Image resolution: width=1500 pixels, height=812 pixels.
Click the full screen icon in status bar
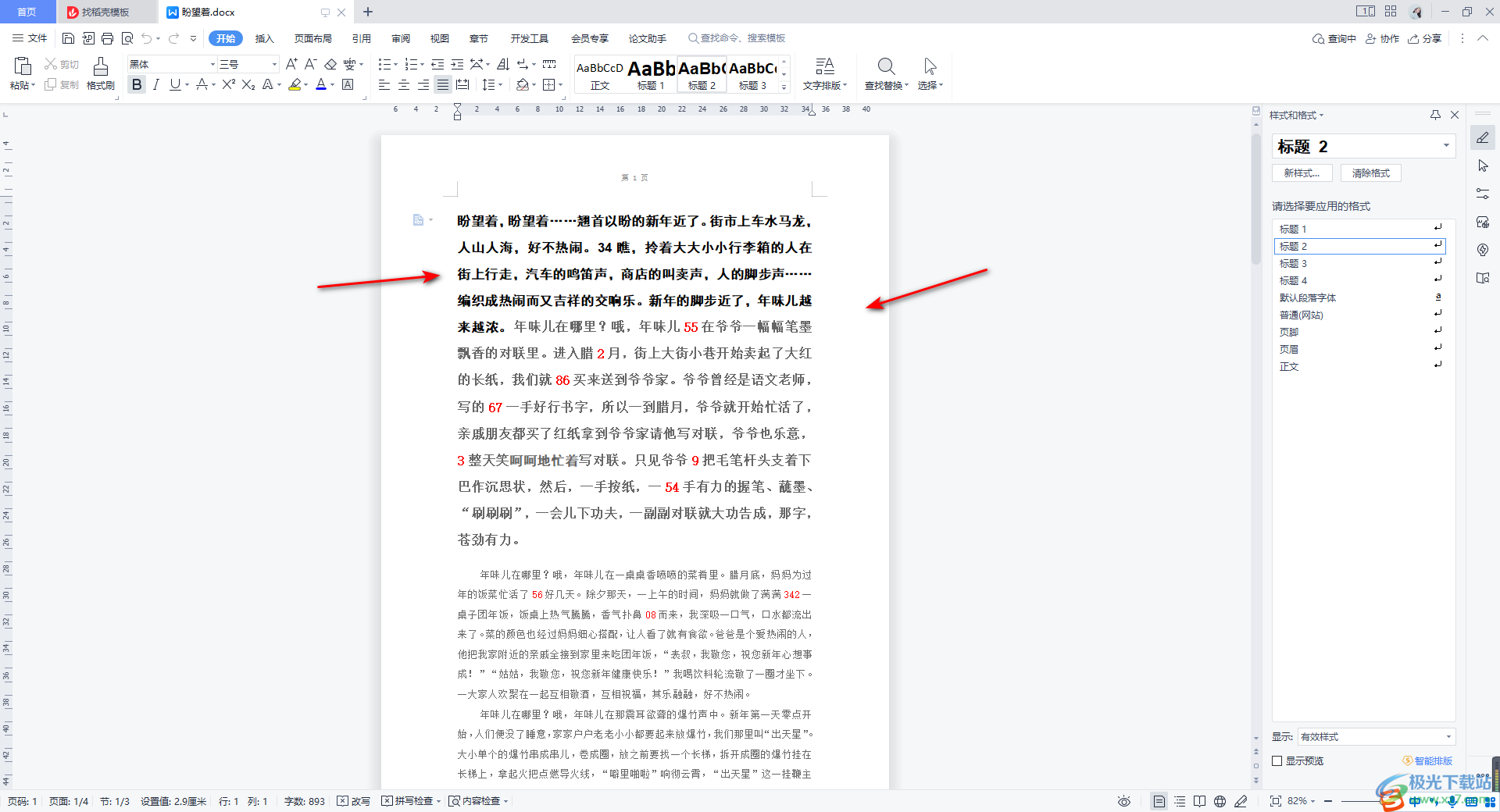tap(1276, 801)
